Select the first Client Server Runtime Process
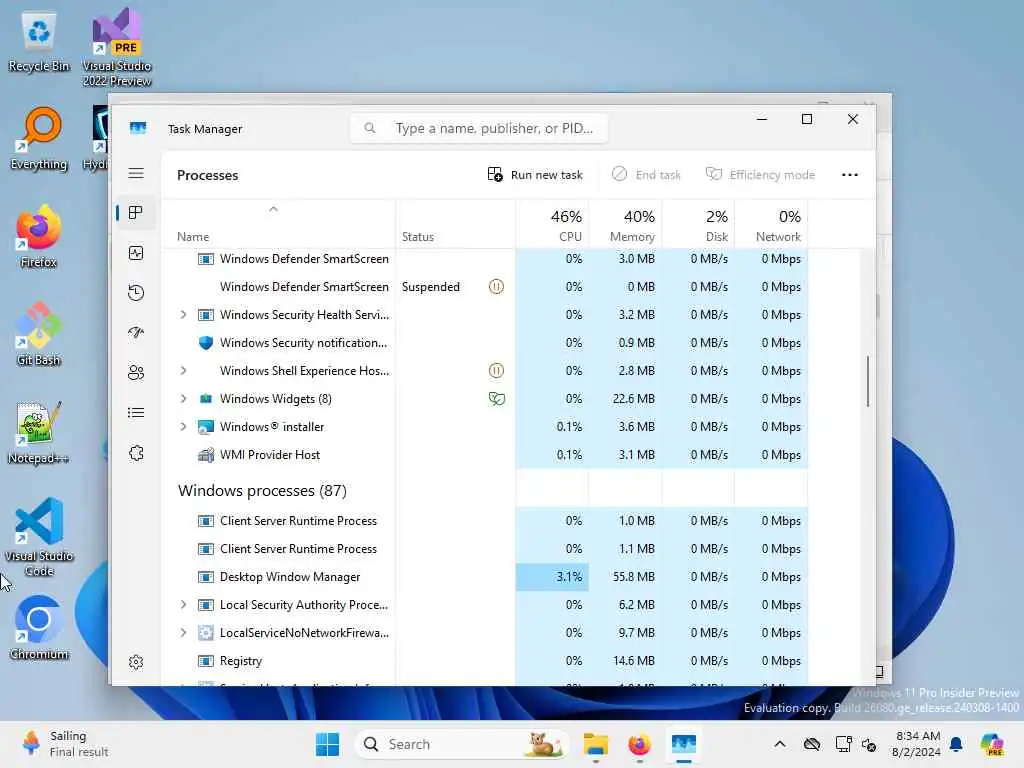 click(485, 521)
